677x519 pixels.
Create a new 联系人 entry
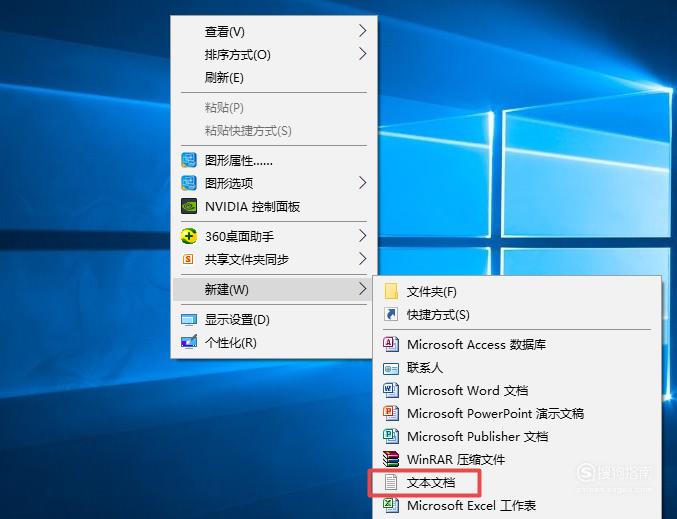517,368
